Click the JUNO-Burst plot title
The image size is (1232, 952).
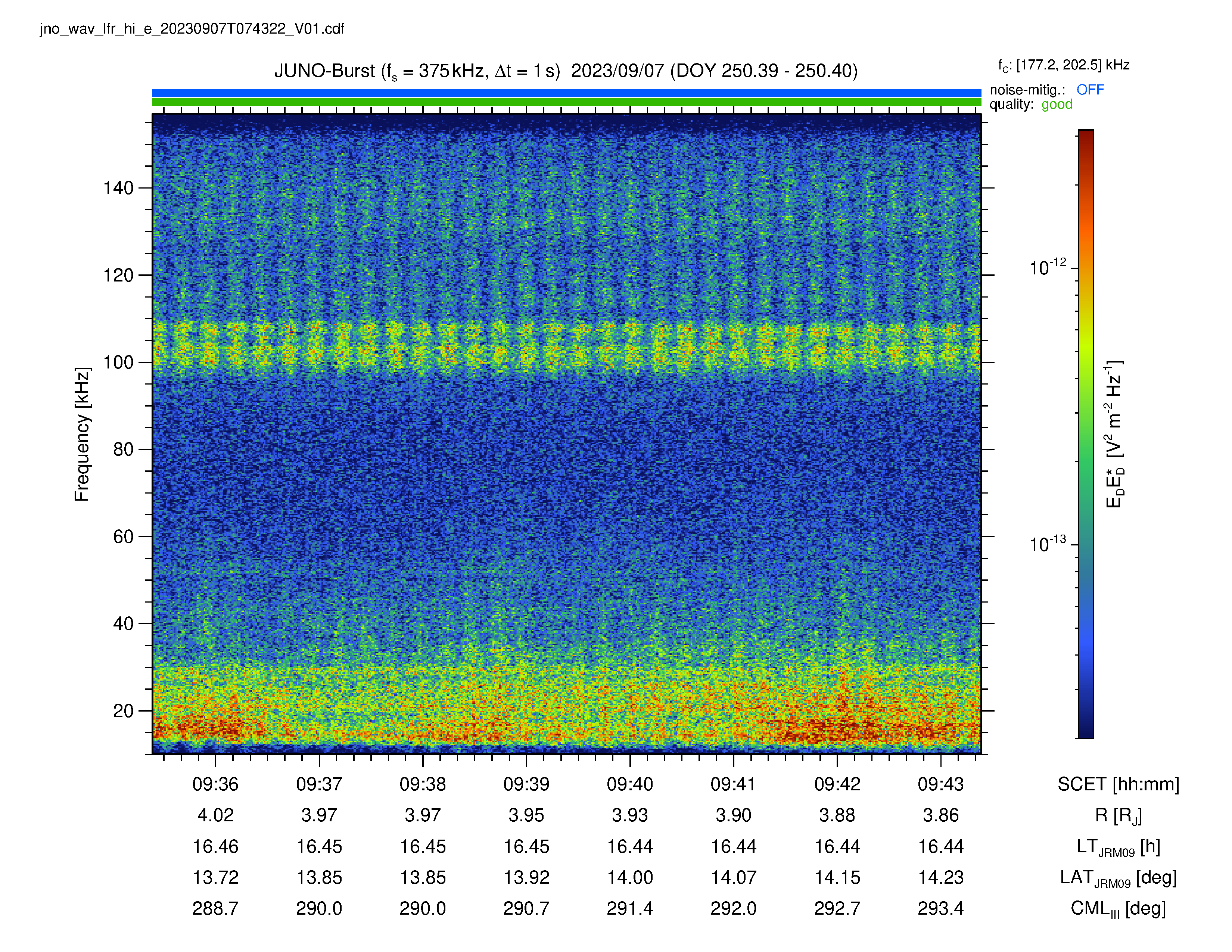click(566, 72)
